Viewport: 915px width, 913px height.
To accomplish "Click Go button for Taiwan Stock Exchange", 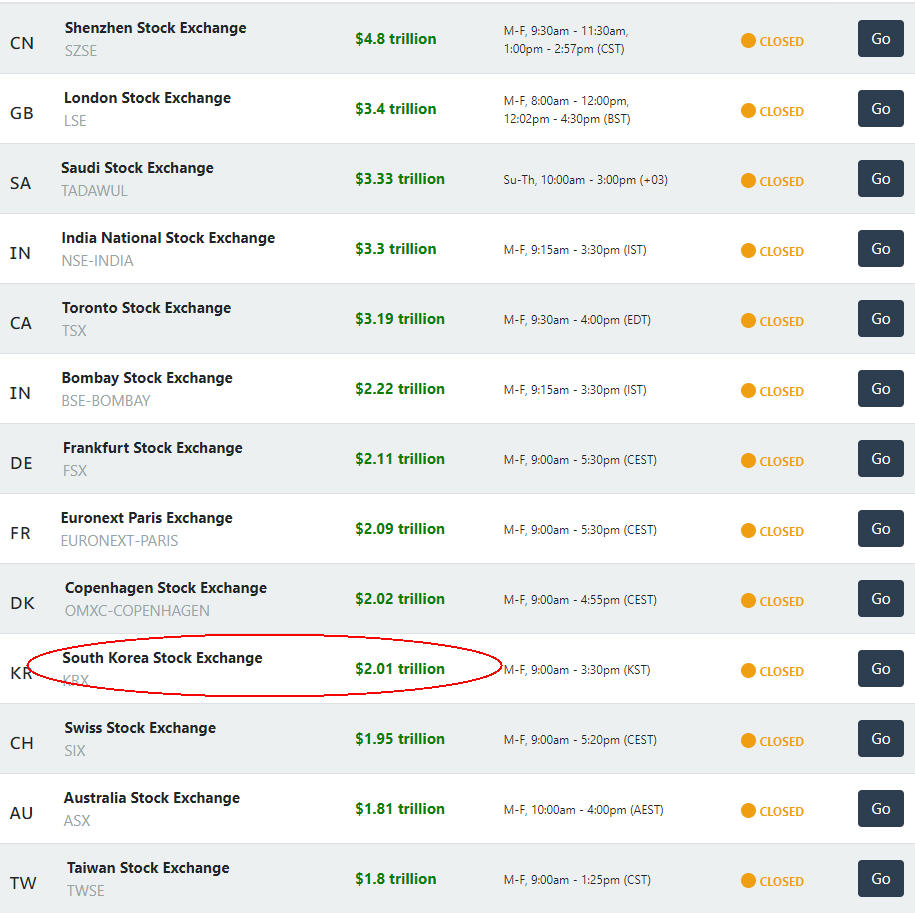I will 880,879.
